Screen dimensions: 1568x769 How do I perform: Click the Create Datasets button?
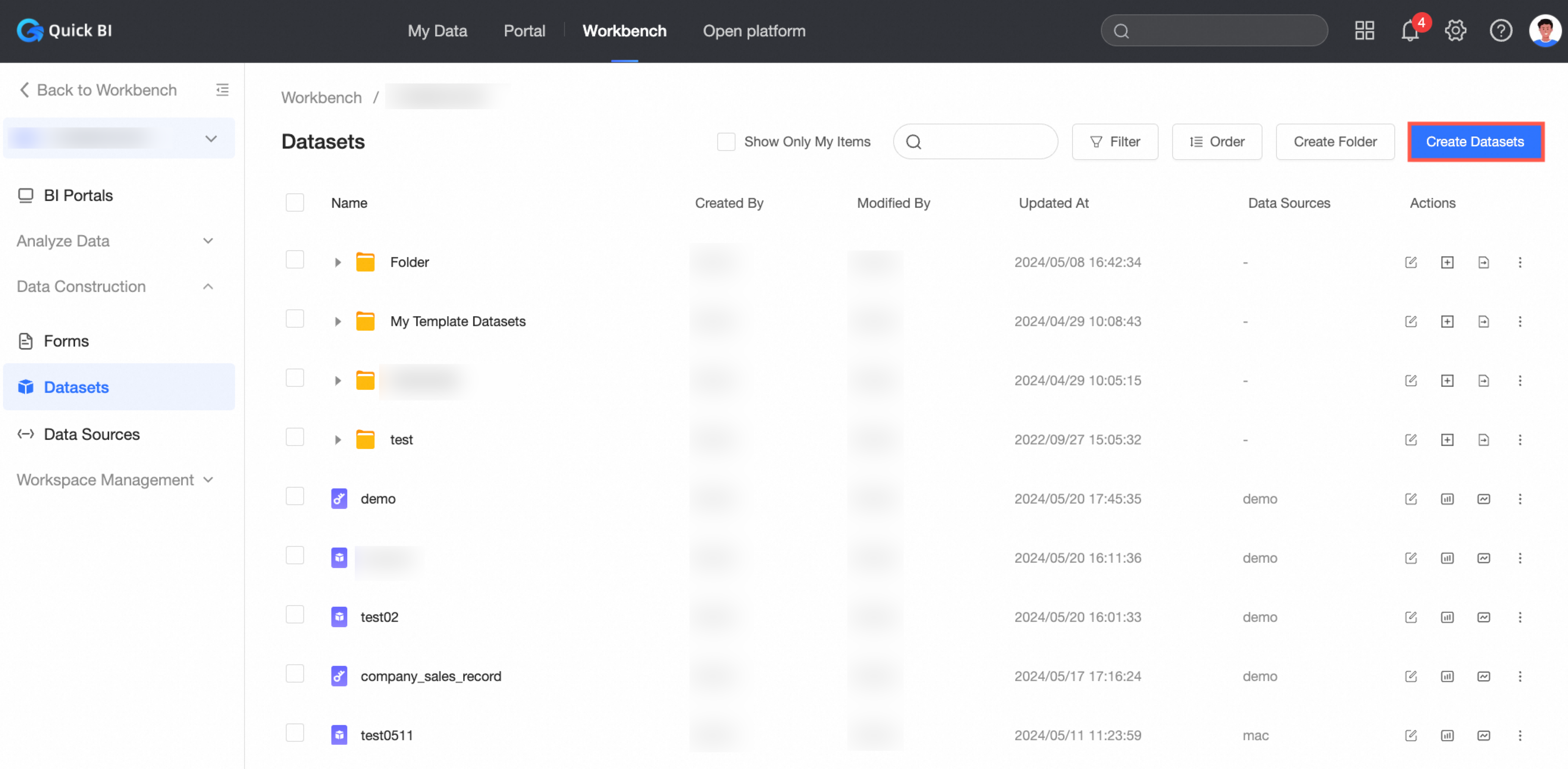[x=1475, y=142]
